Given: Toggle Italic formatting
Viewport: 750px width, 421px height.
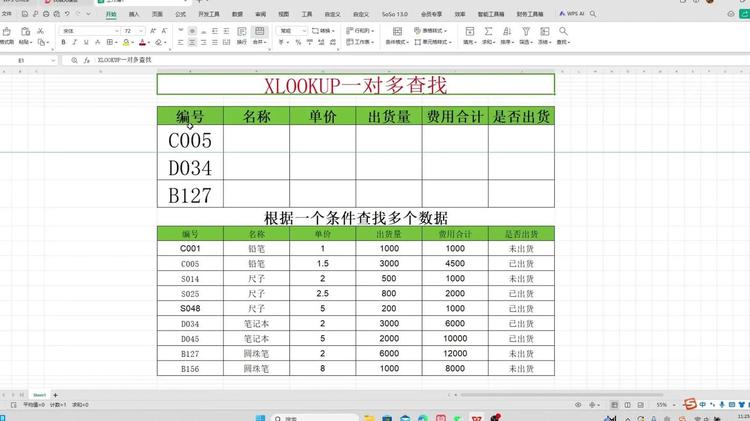Looking at the screenshot, I should click(x=75, y=42).
